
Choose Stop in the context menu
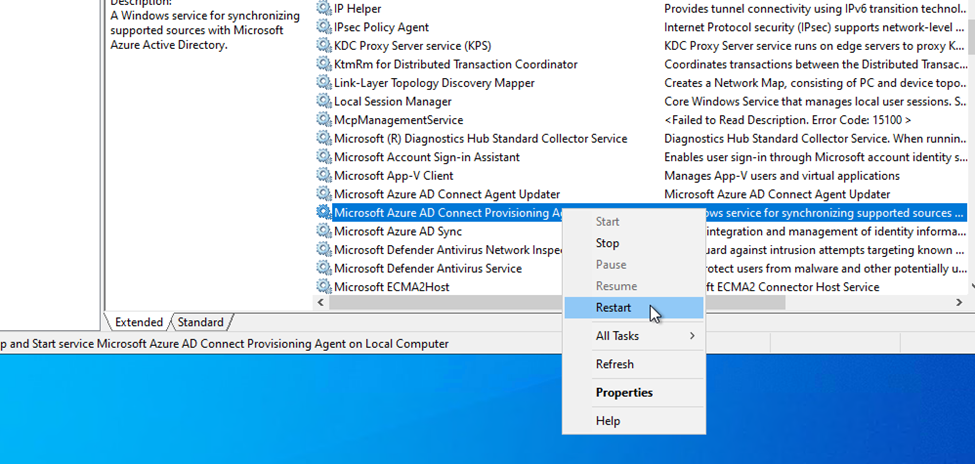[x=634, y=243]
